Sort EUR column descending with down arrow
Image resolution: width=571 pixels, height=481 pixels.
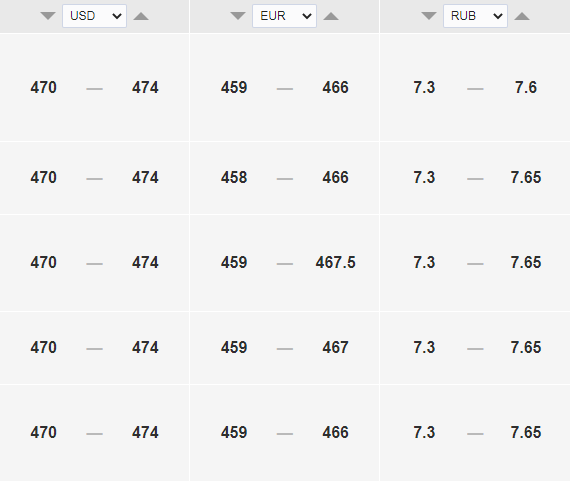(238, 16)
